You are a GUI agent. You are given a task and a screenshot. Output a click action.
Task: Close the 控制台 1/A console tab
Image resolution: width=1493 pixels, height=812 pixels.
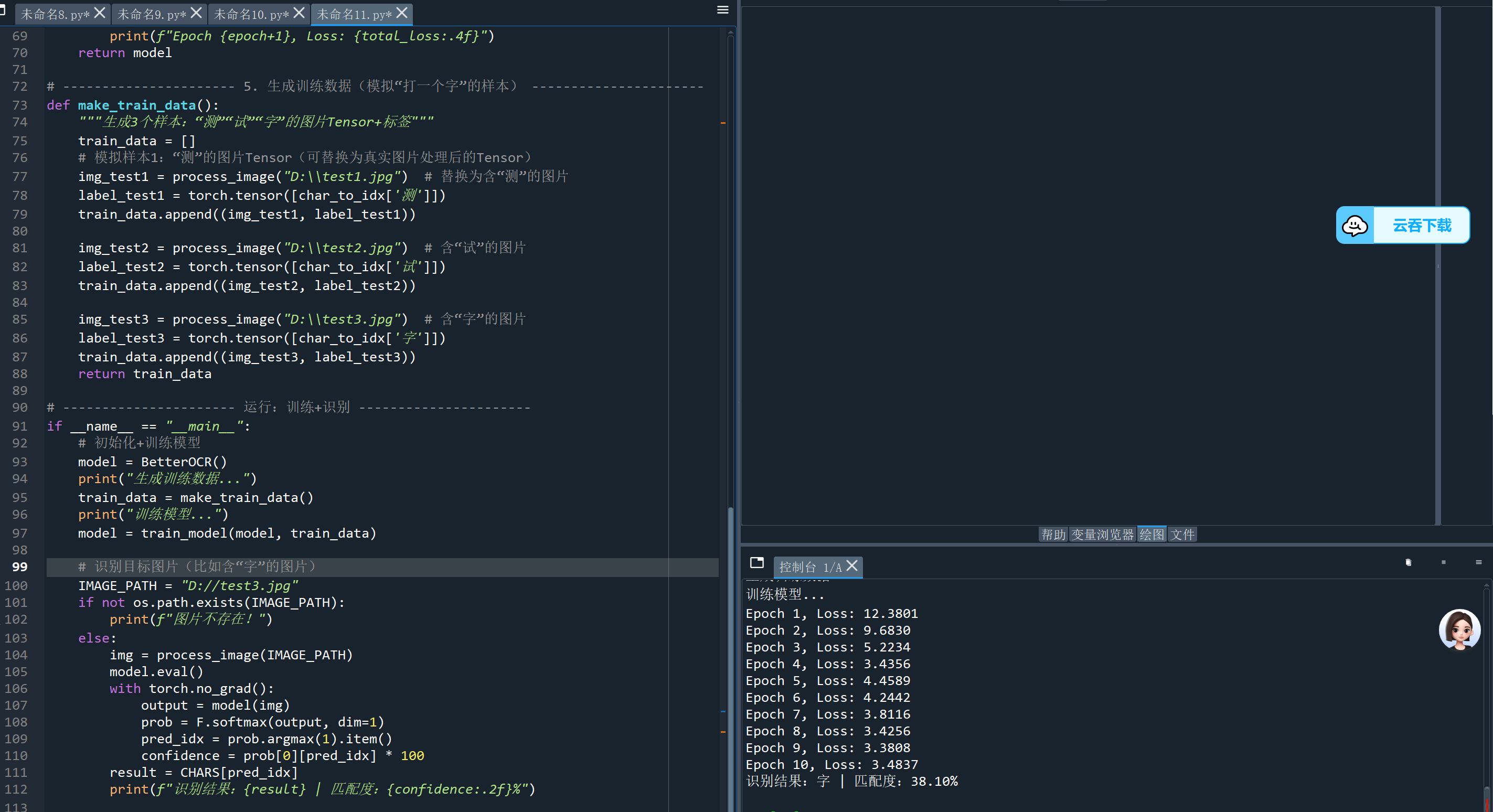pos(852,565)
